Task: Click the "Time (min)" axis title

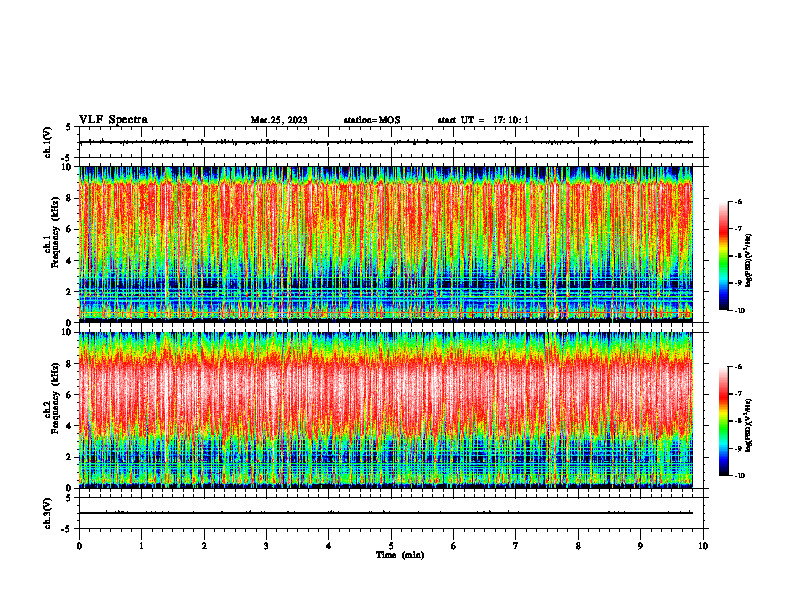Action: pos(400,555)
